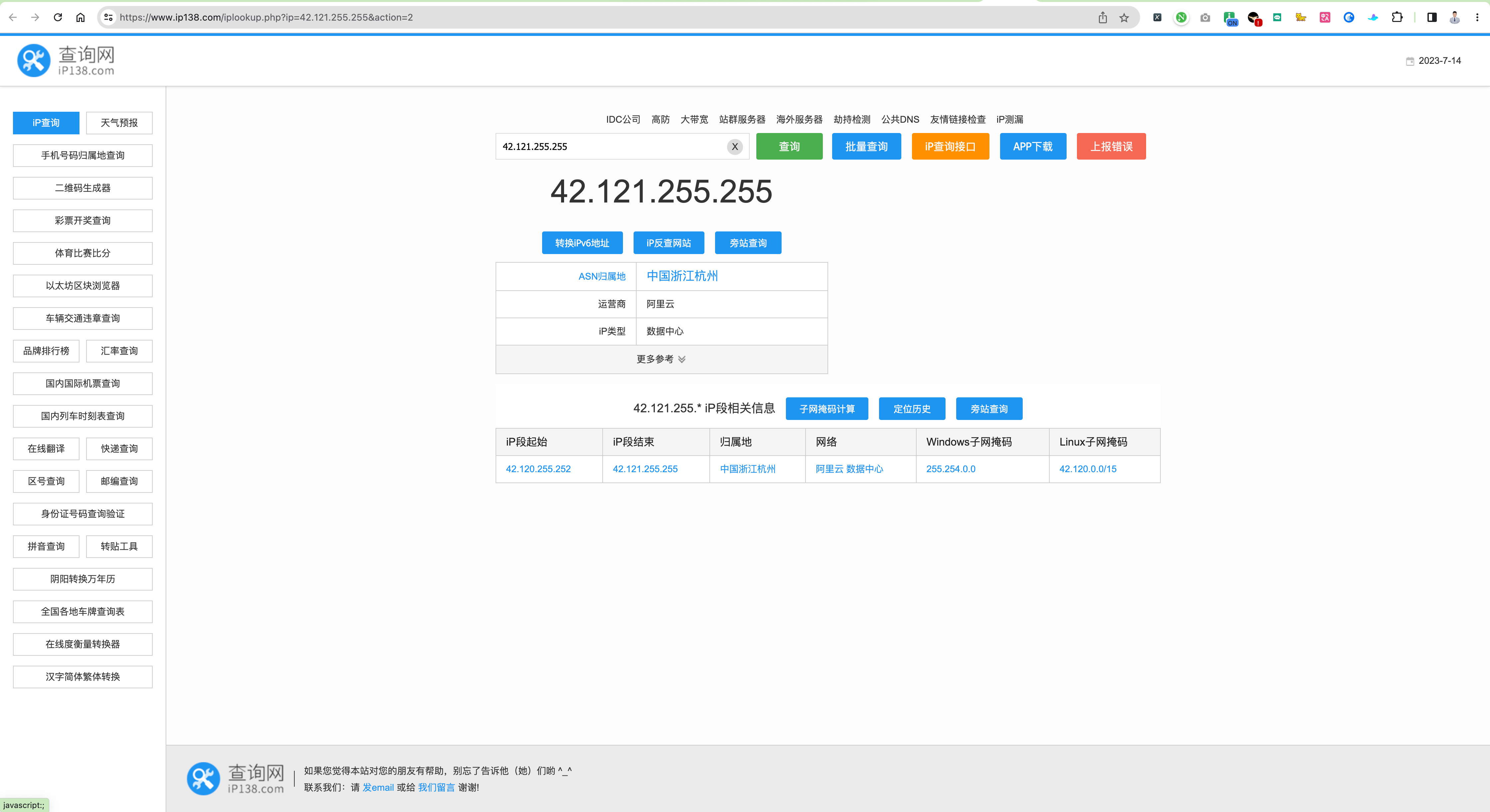Open 汉字简体繁体转换 in sidebar
Viewport: 1490px width, 812px height.
(83, 677)
